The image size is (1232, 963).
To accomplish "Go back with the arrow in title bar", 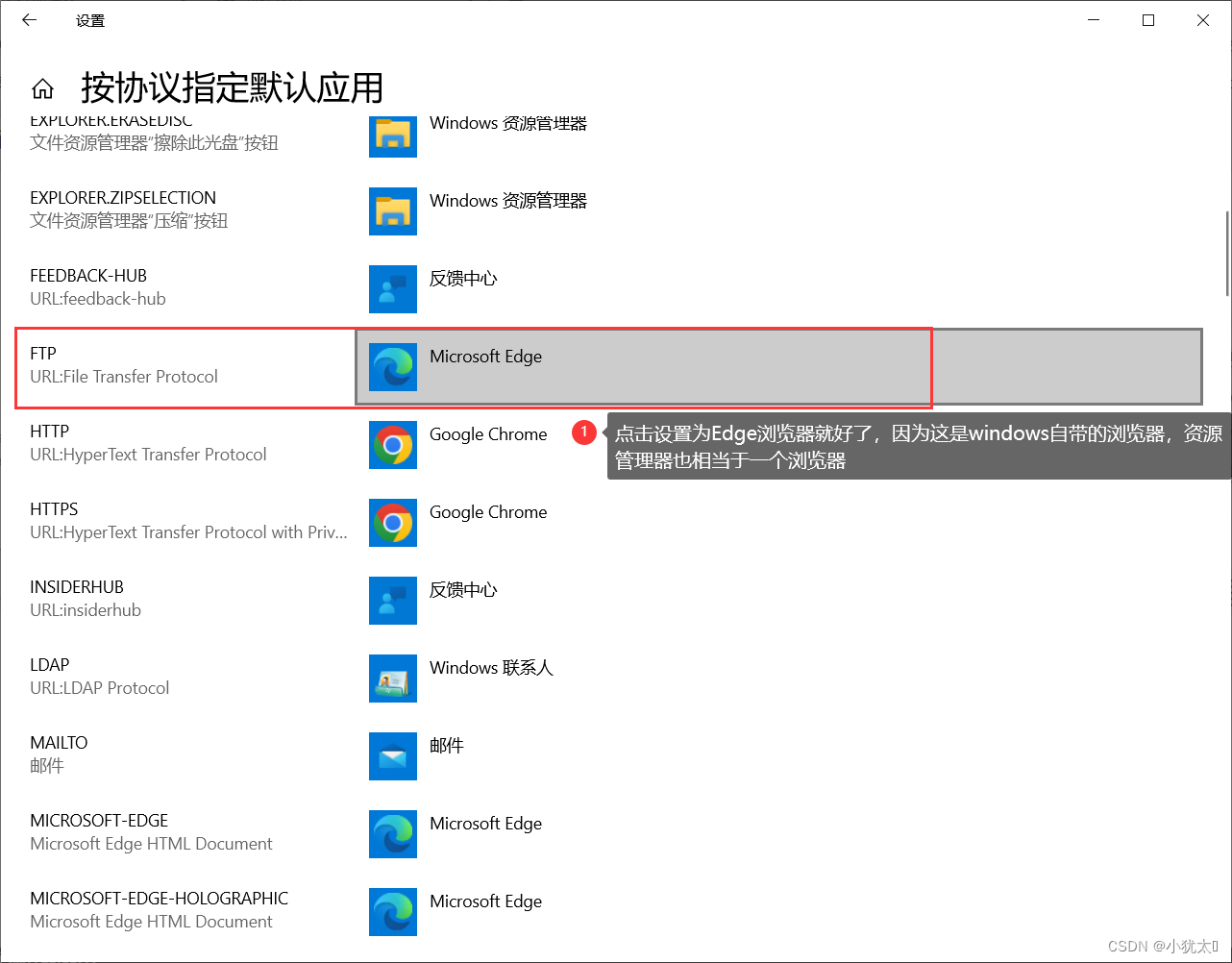I will point(29,19).
